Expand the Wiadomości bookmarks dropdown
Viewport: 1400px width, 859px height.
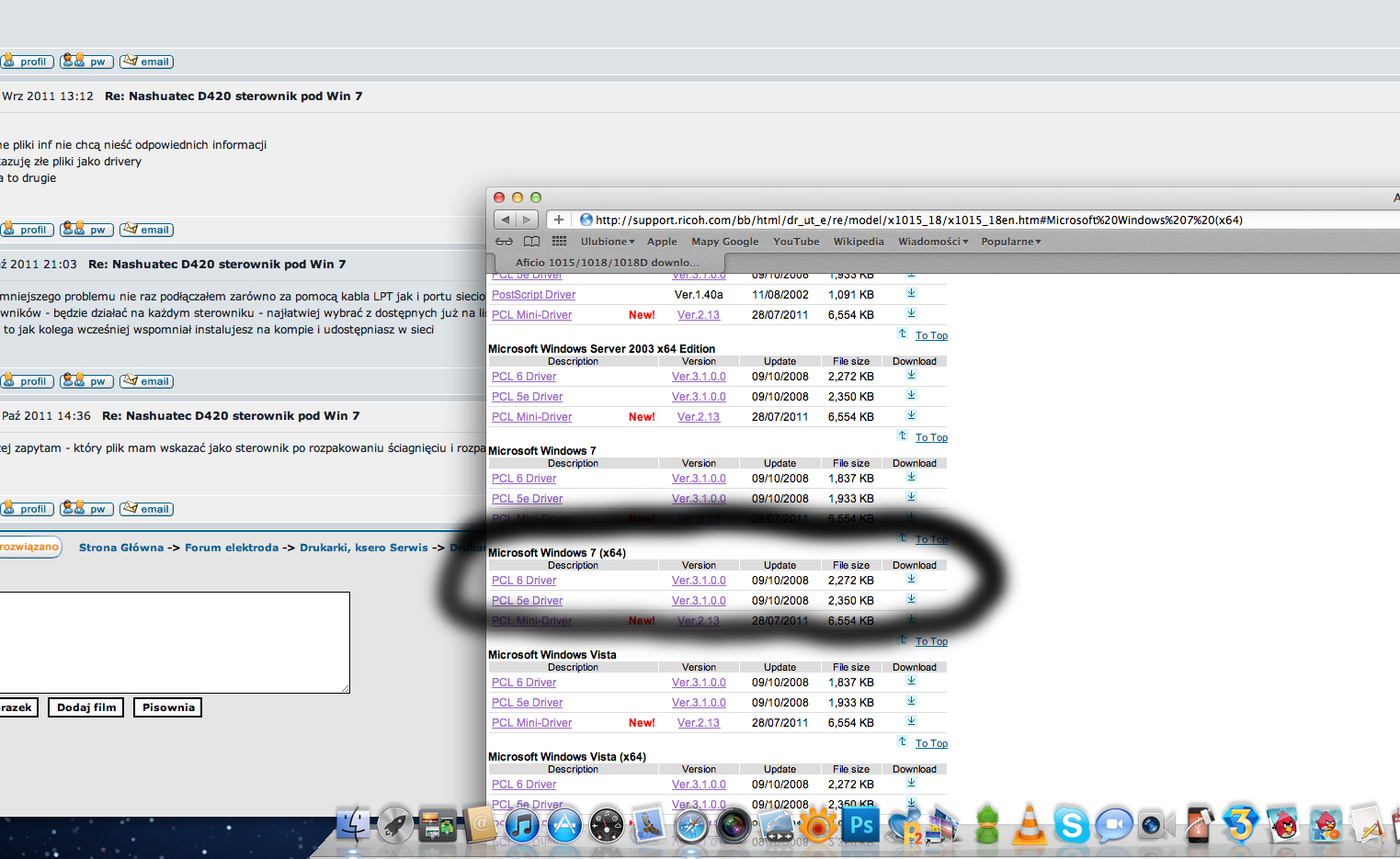(933, 242)
